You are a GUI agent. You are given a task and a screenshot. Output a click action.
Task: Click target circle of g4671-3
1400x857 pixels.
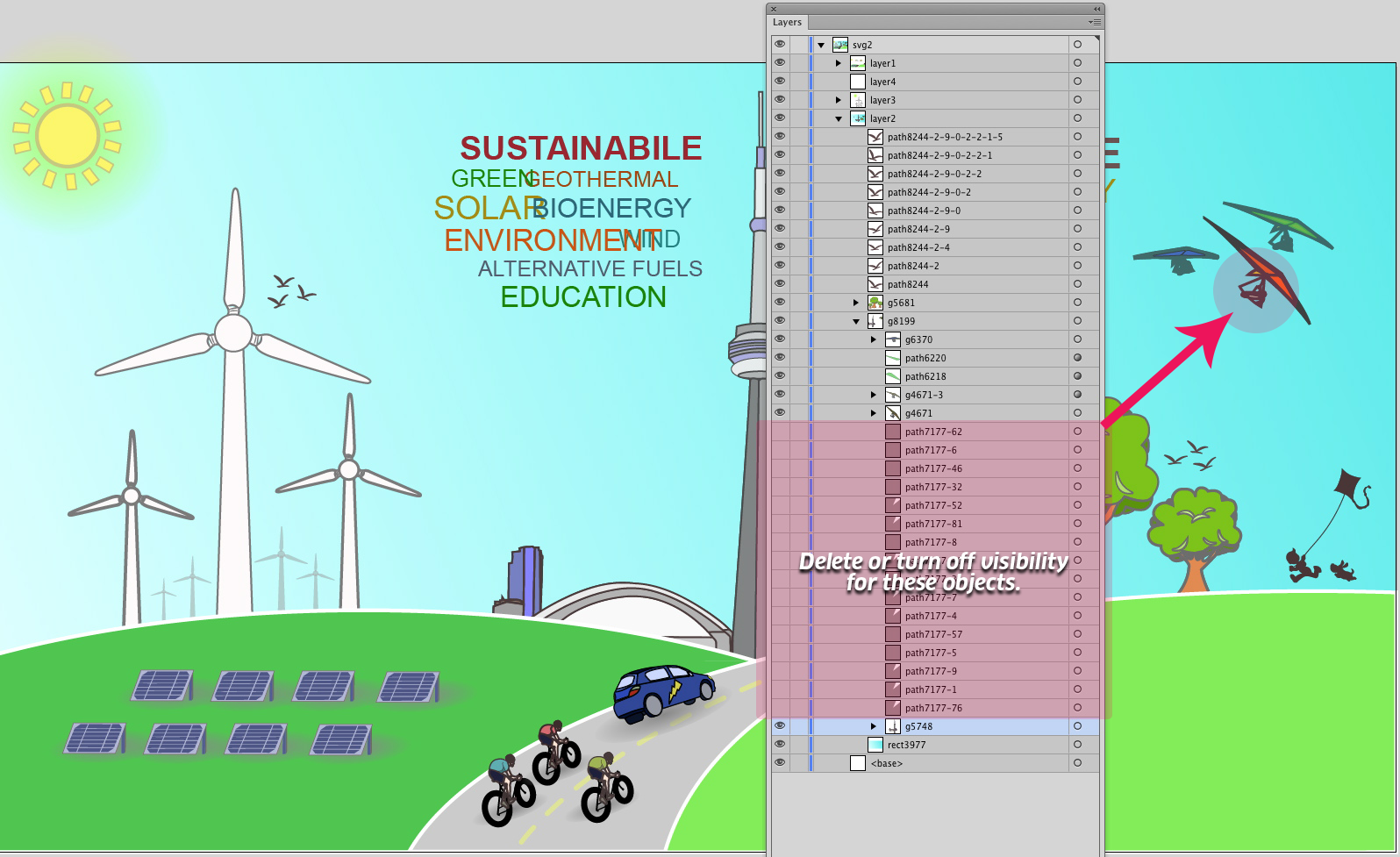[1078, 394]
